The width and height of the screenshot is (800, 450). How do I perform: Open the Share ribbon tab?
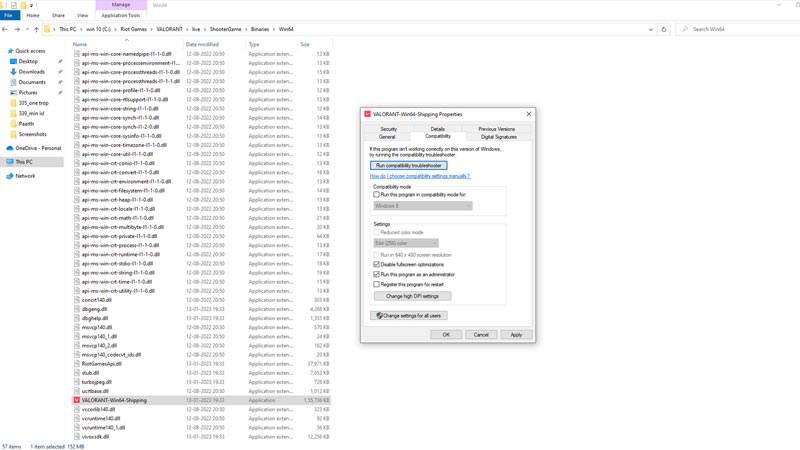pyautogui.click(x=58, y=15)
